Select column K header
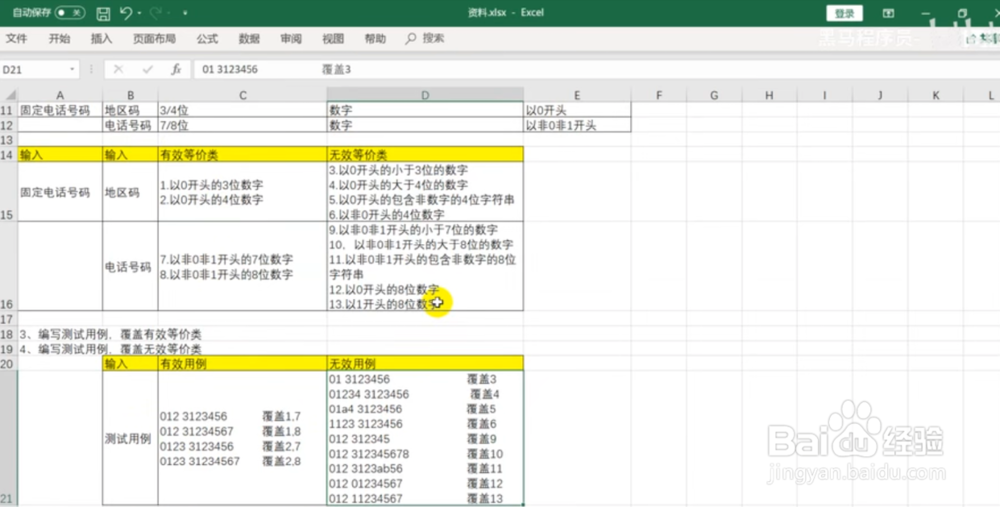The image size is (1000, 507). click(936, 95)
